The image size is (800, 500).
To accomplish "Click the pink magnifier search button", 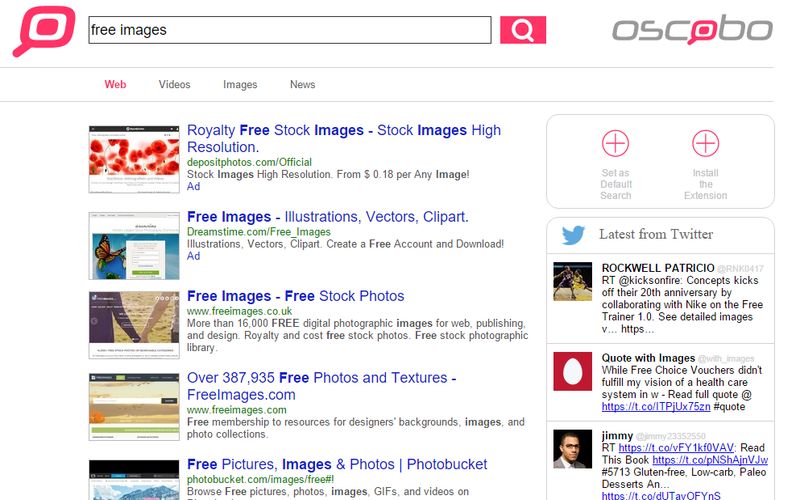I will tap(522, 30).
